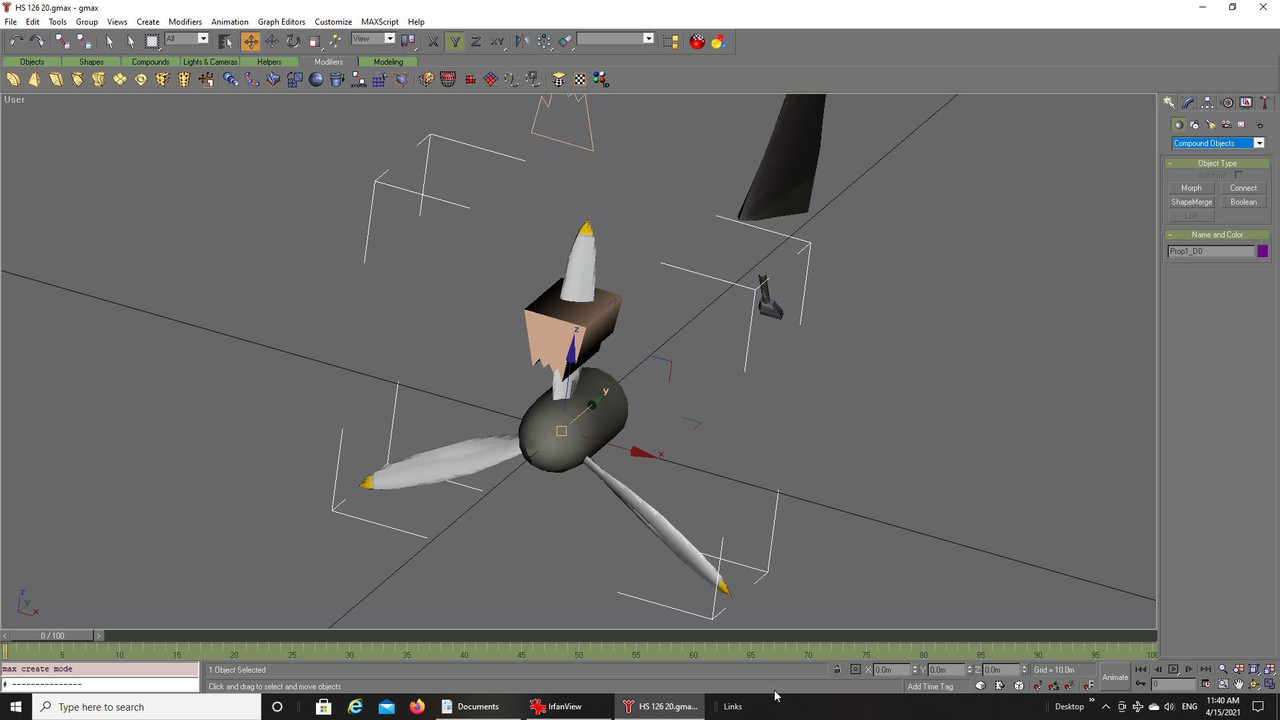Open the Time Configuration clock icon
The height and width of the screenshot is (720, 1280).
point(1206,685)
